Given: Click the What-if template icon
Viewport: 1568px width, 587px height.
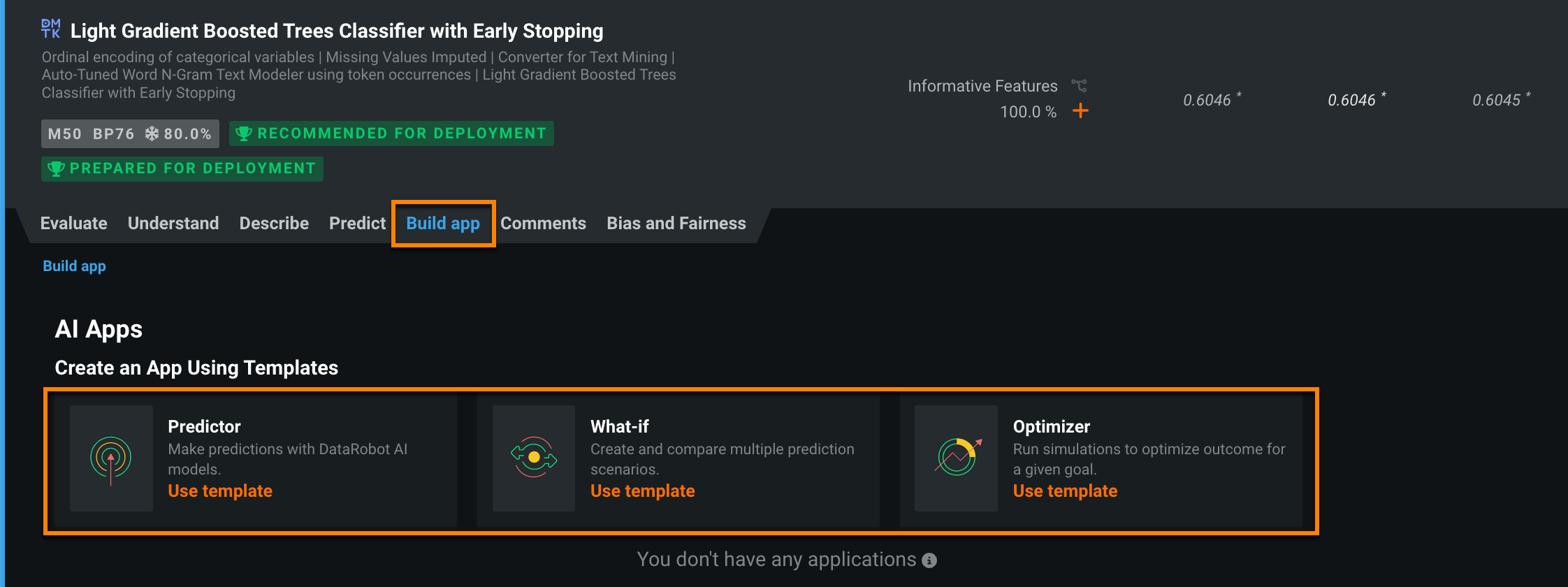Looking at the screenshot, I should (534, 458).
